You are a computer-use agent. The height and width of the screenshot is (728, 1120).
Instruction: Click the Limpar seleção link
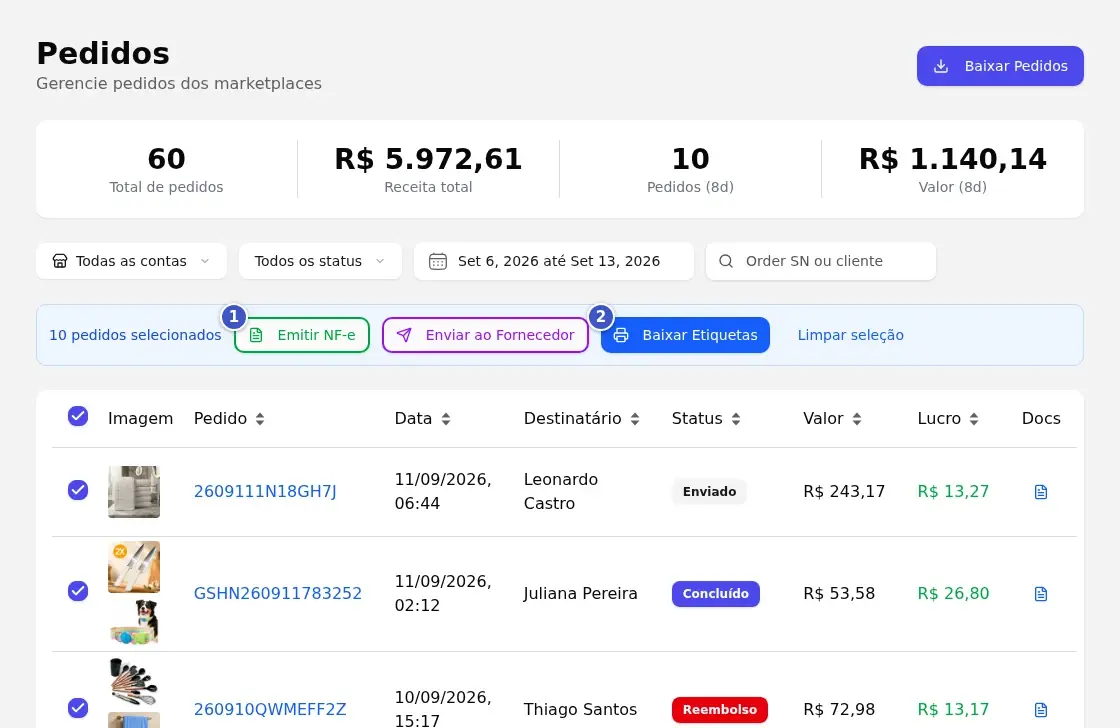coord(850,335)
